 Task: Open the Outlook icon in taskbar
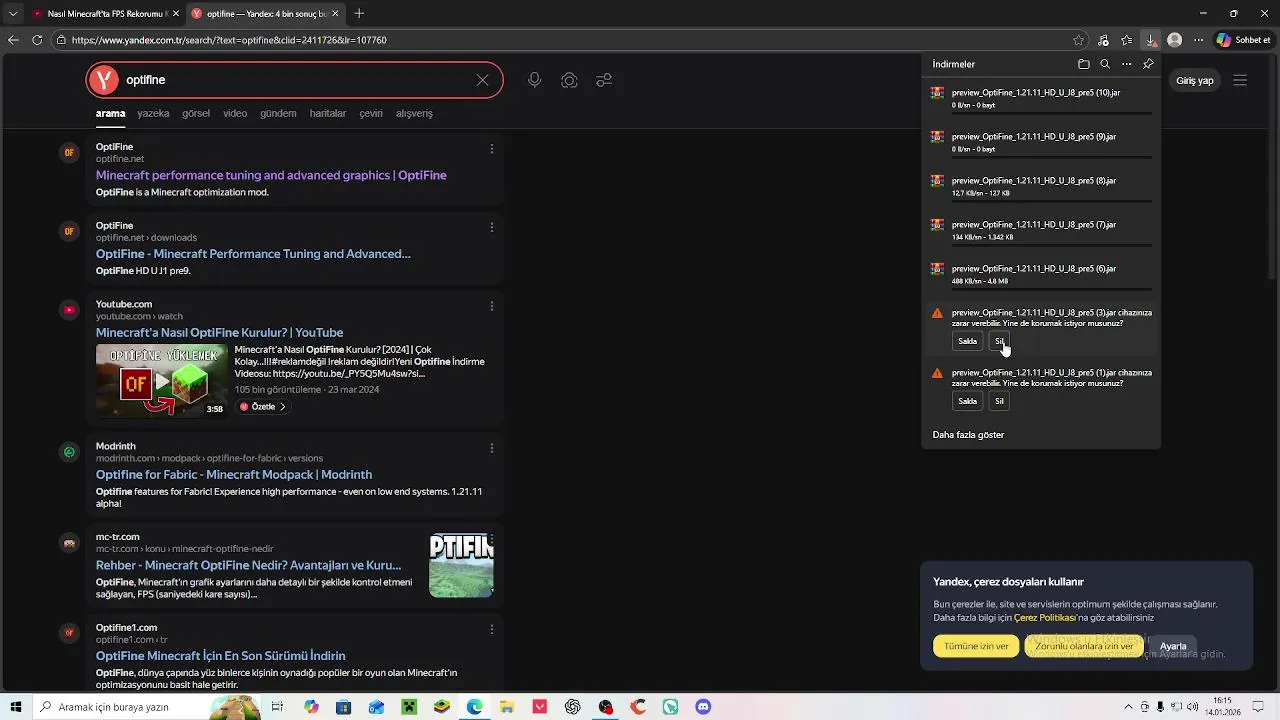pyautogui.click(x=376, y=707)
